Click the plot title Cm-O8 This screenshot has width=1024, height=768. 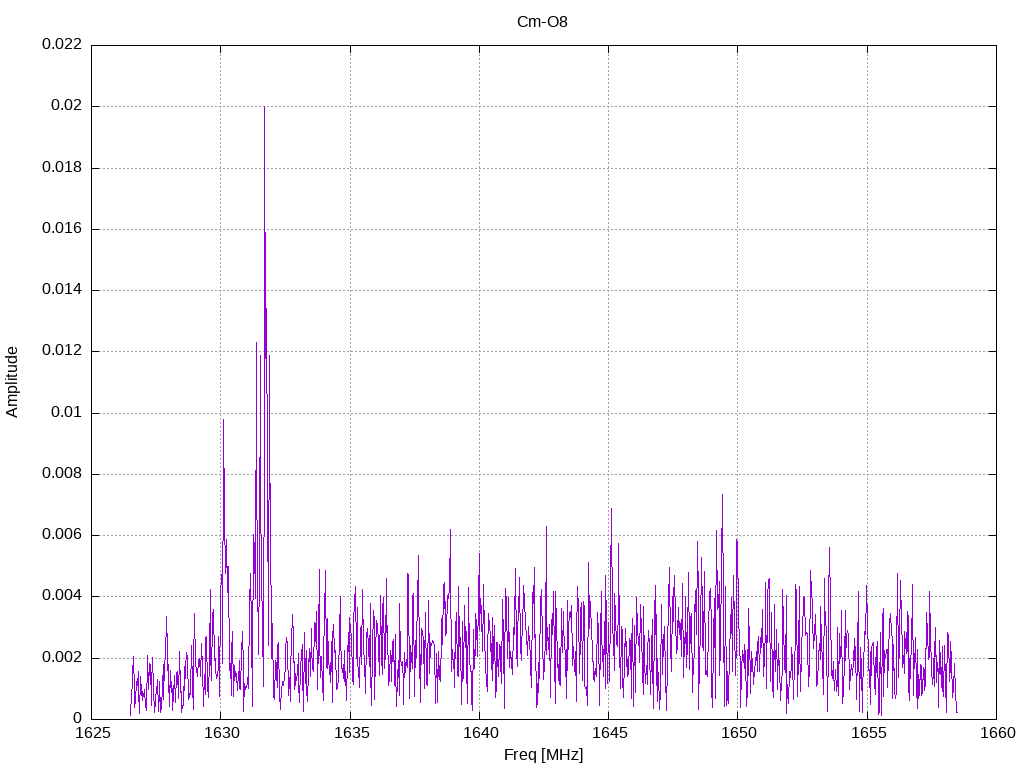542,22
